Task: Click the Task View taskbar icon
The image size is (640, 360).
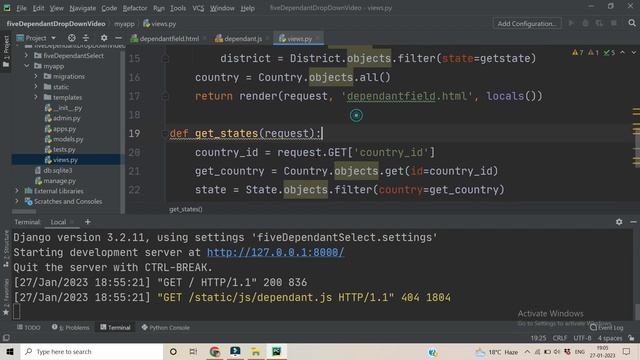Action: tap(193, 351)
